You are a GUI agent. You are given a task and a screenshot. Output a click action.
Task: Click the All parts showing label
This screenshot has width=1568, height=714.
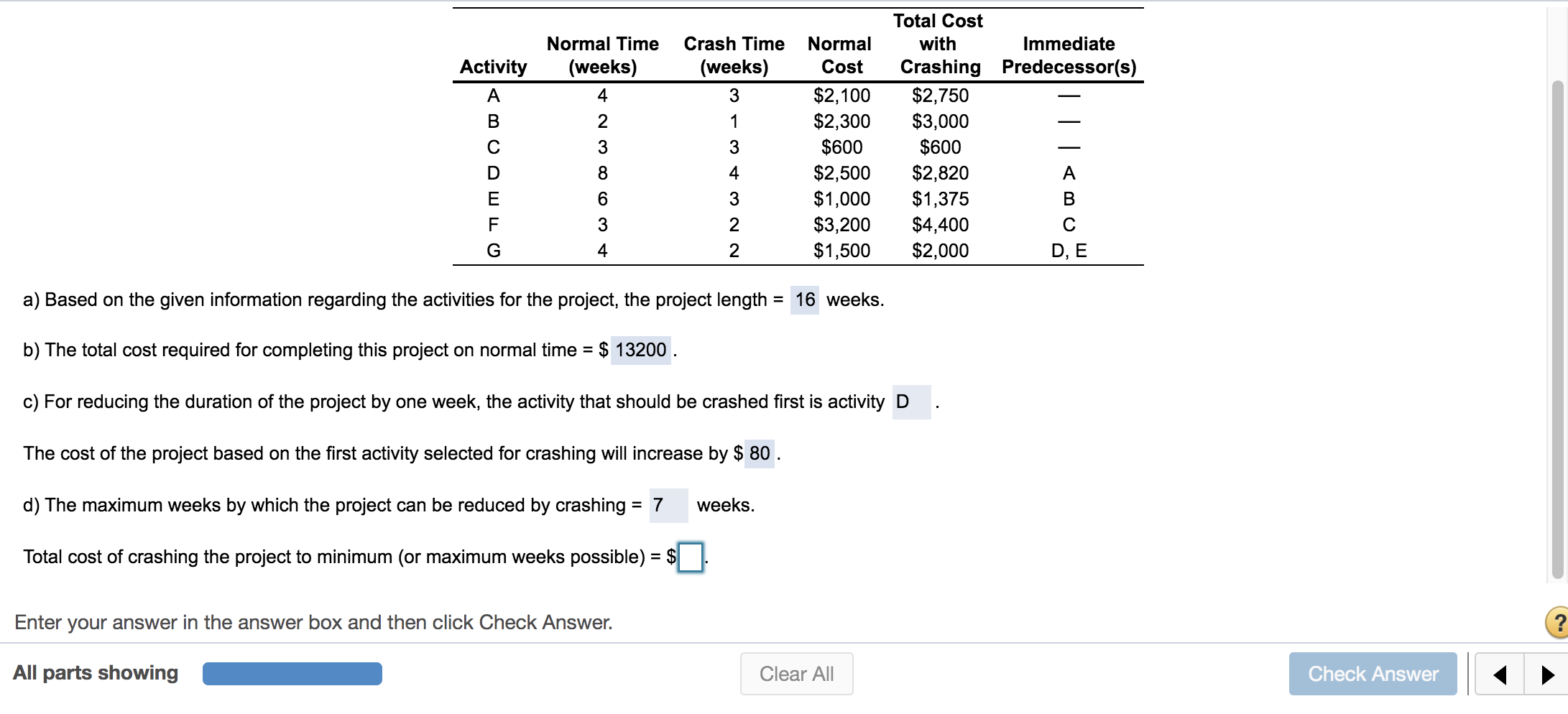(96, 673)
